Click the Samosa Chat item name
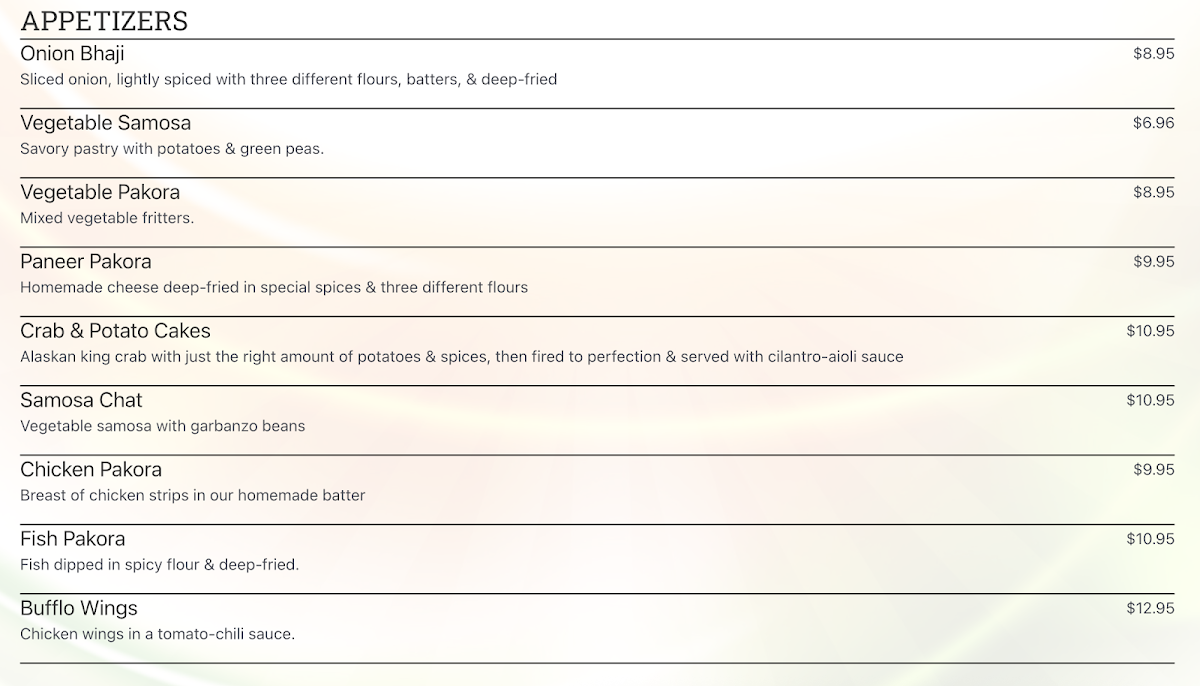 (x=81, y=400)
